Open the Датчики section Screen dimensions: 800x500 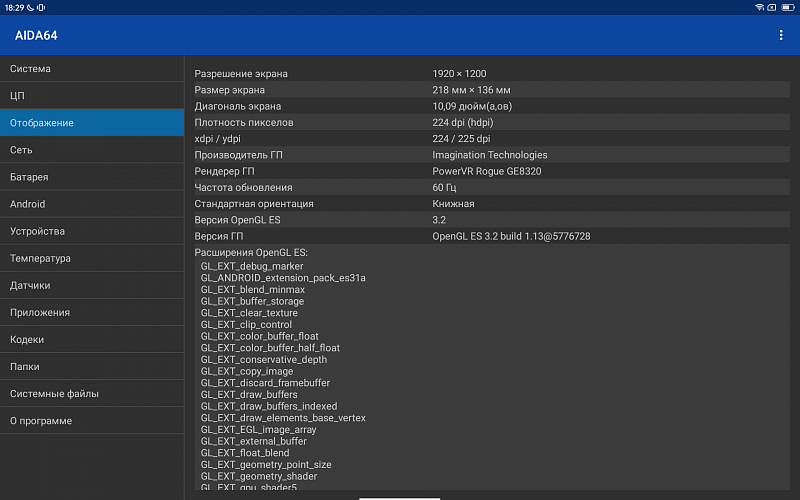[92, 285]
